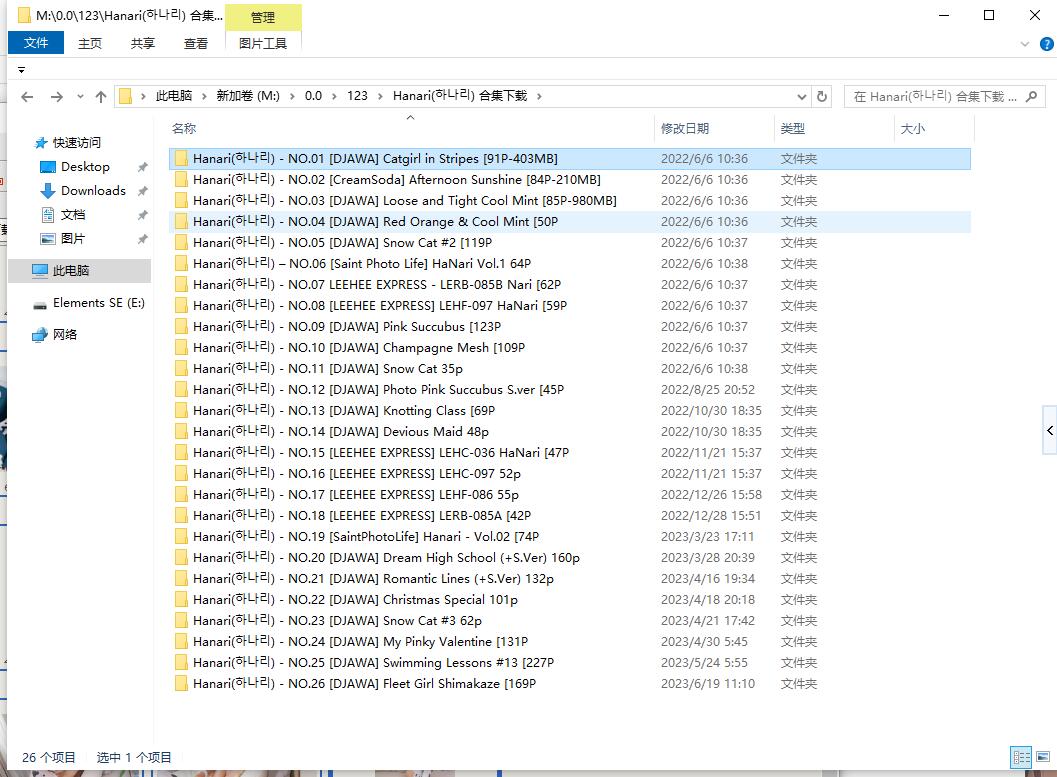Image resolution: width=1057 pixels, height=777 pixels.
Task: Click folder icon of NO.05 Snow Cat #2
Action: pyautogui.click(x=181, y=243)
